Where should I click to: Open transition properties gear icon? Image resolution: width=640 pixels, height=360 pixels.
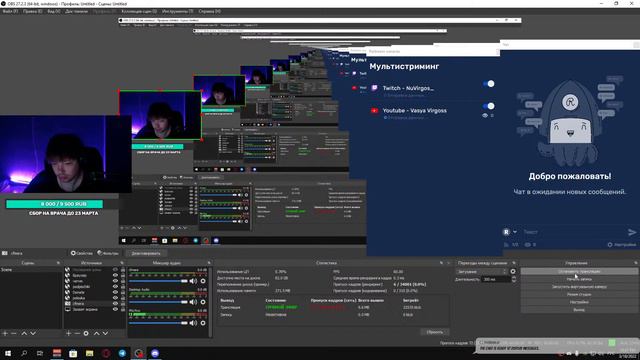(513, 271)
